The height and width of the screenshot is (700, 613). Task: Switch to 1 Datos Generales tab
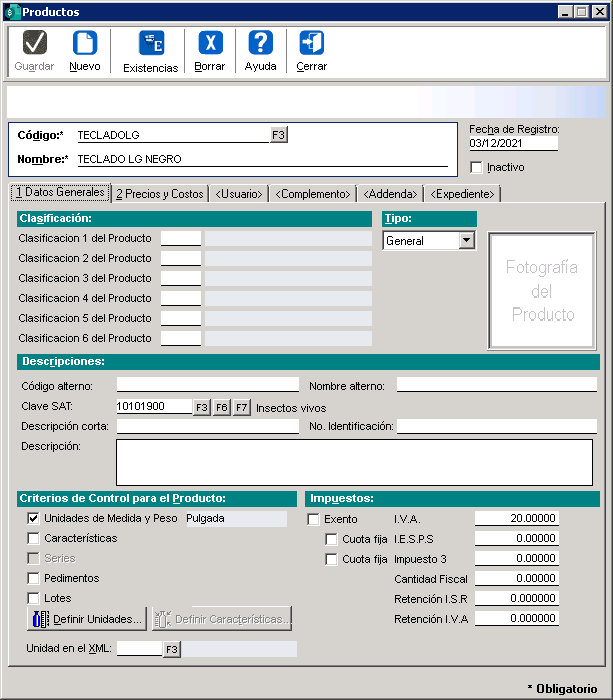pos(60,192)
